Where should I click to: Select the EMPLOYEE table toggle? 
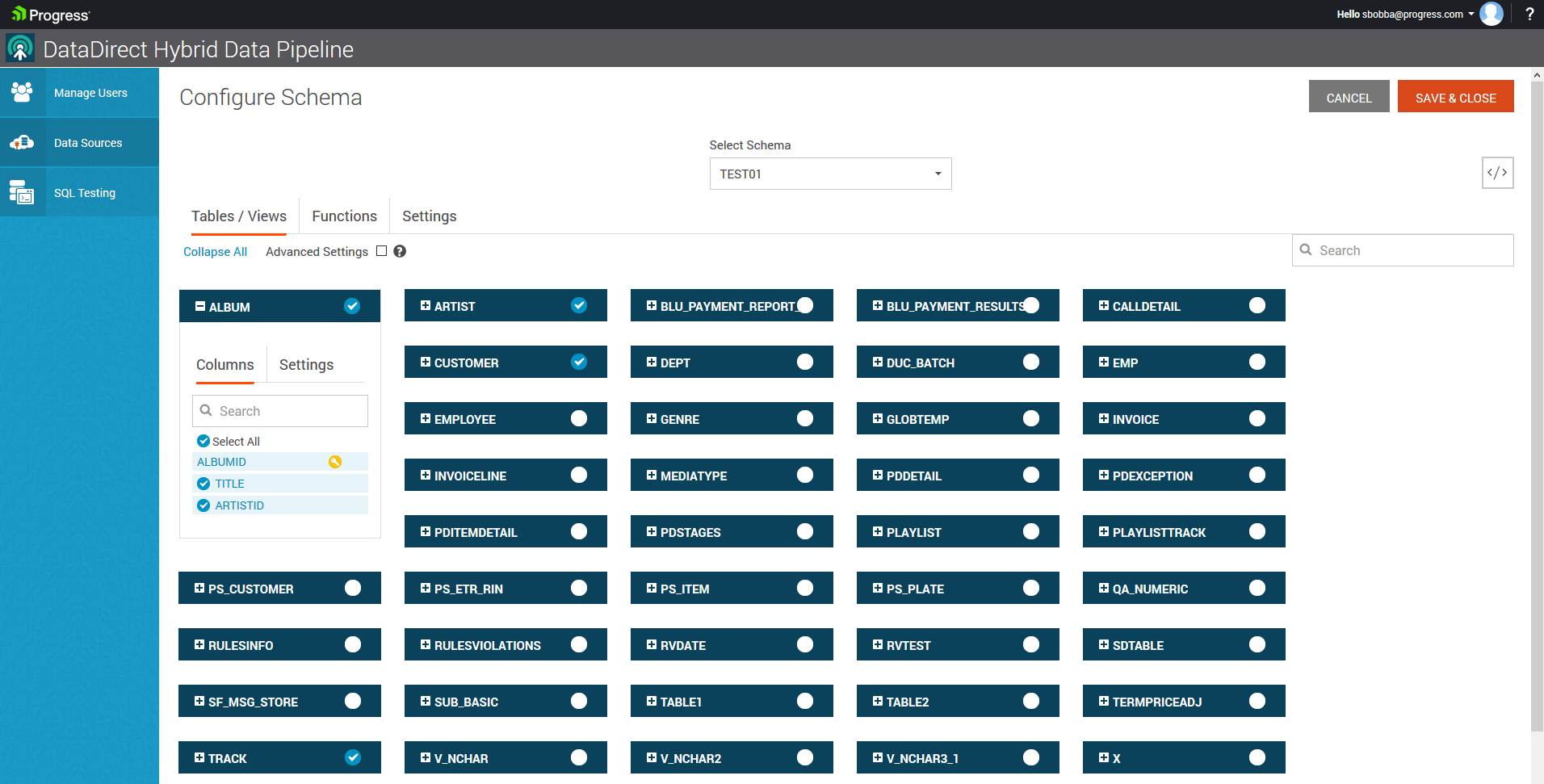click(x=579, y=418)
